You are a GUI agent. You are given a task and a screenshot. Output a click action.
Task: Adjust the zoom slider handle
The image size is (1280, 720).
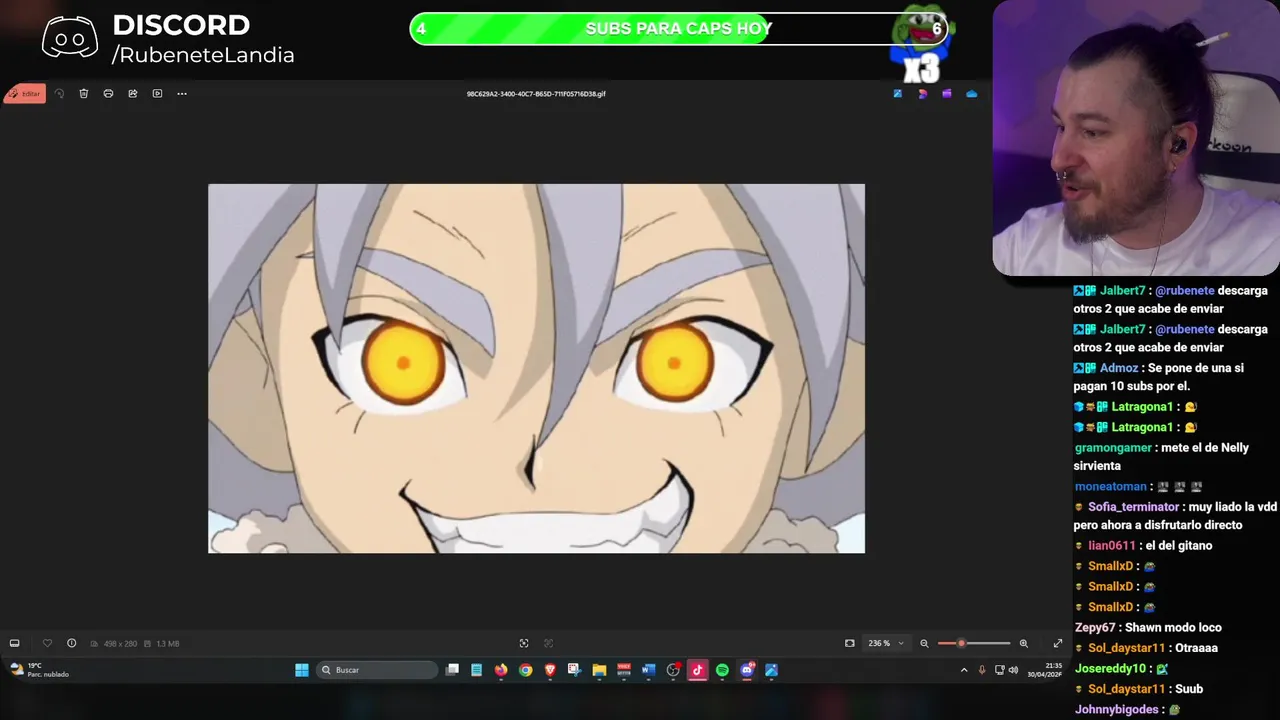point(961,643)
